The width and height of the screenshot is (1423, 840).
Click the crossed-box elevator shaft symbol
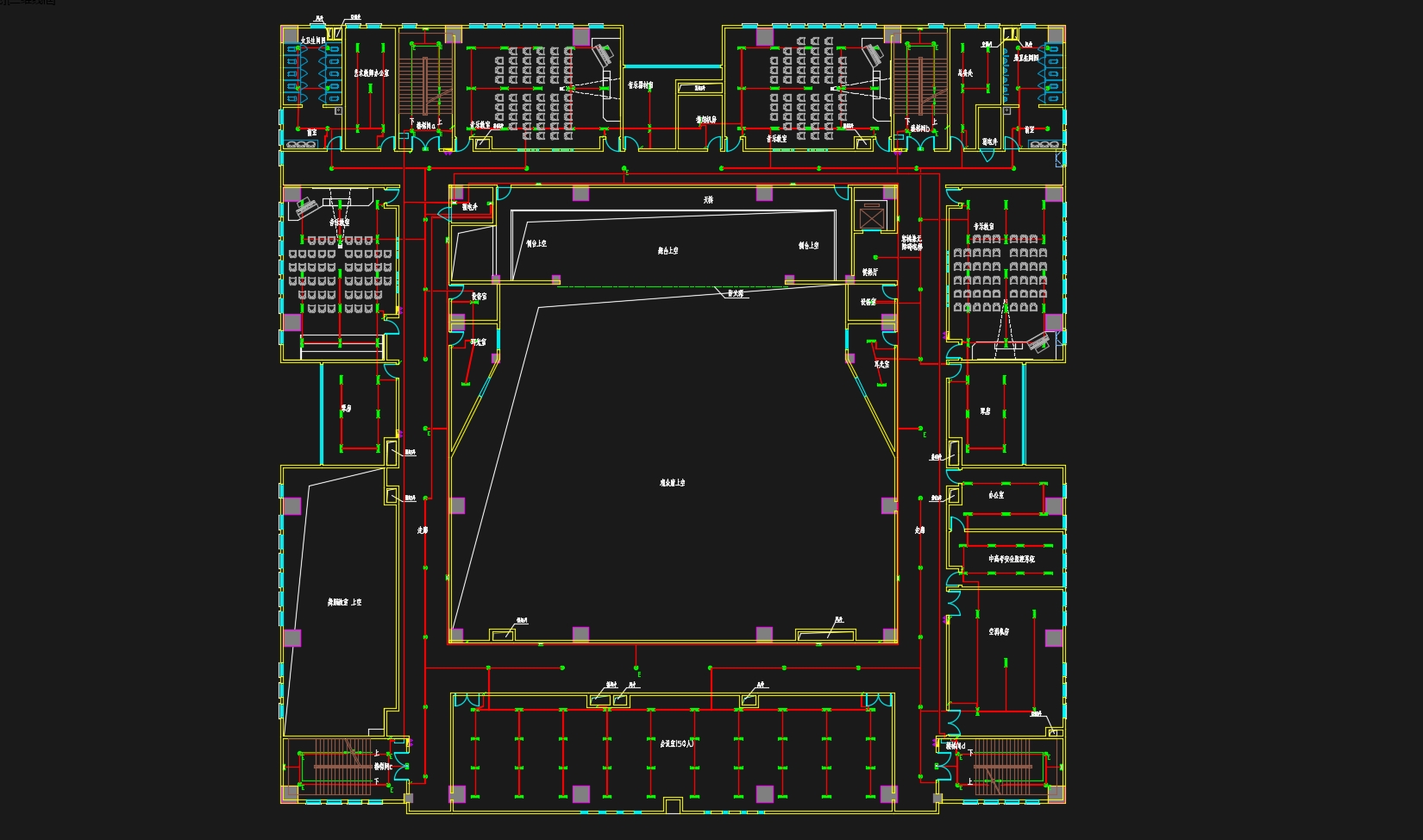pyautogui.click(x=871, y=216)
